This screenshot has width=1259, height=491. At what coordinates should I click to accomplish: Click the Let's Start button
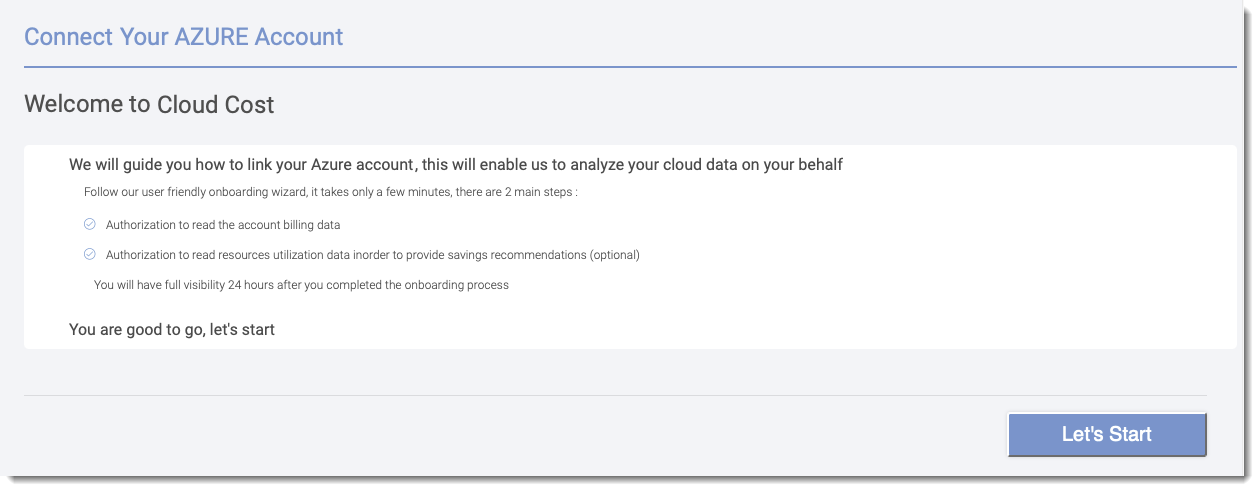(1107, 434)
